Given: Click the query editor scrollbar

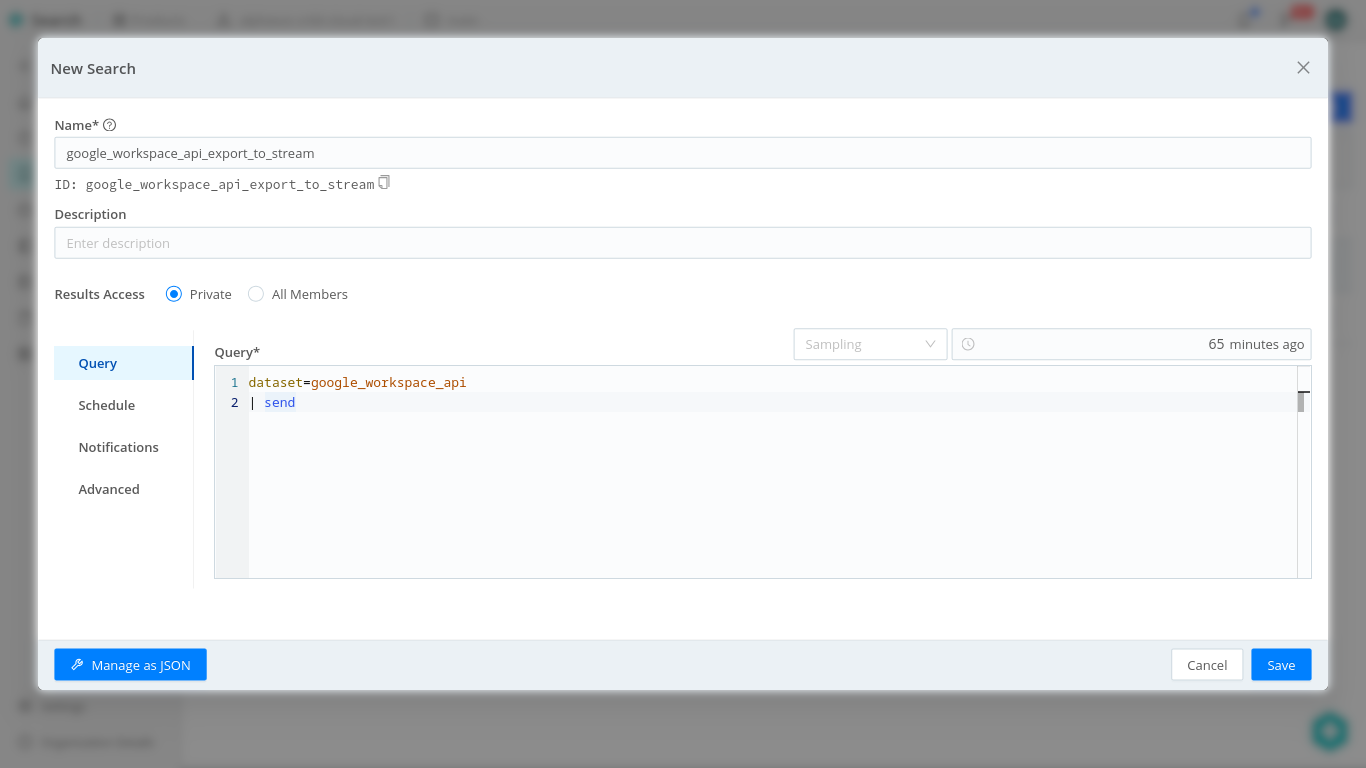Looking at the screenshot, I should pyautogui.click(x=1303, y=400).
